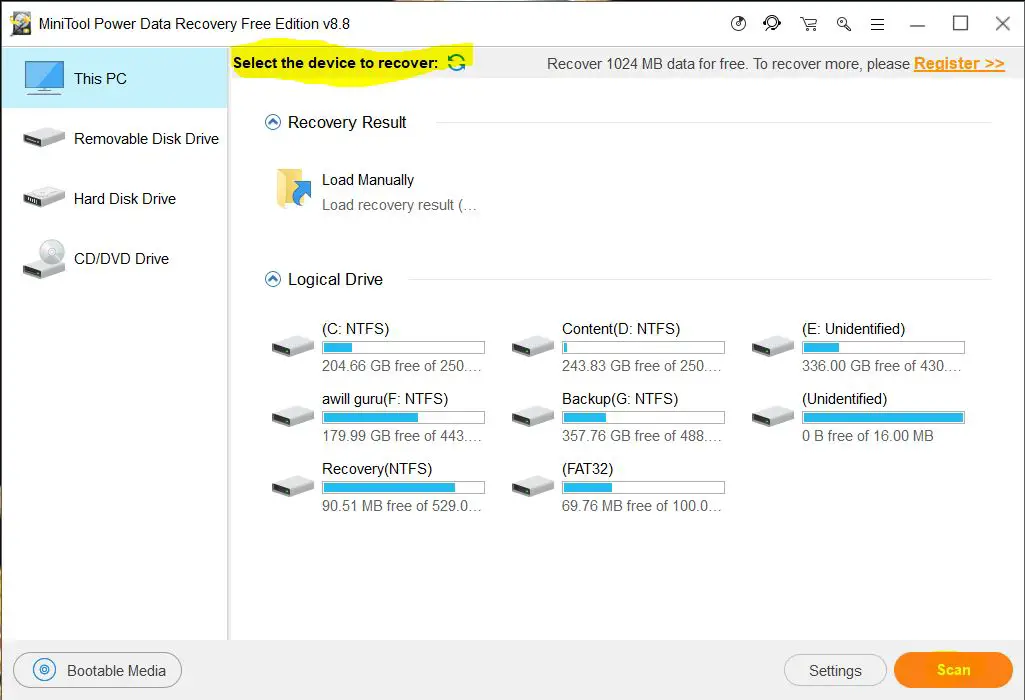Click the Load Manually label
Viewport: 1025px width, 700px height.
click(x=368, y=180)
